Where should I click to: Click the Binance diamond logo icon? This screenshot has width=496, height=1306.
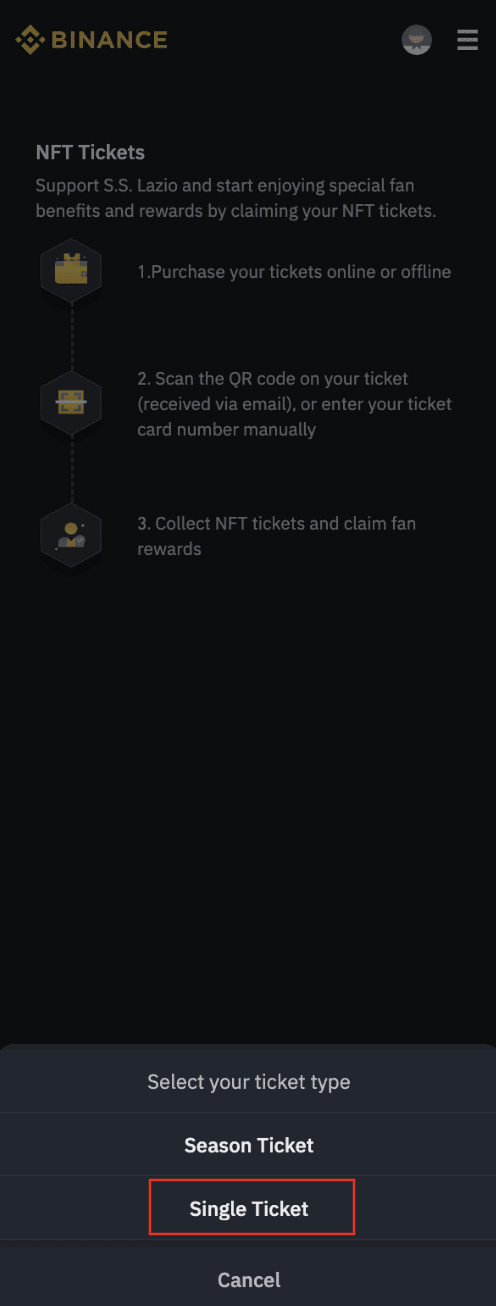[x=29, y=40]
